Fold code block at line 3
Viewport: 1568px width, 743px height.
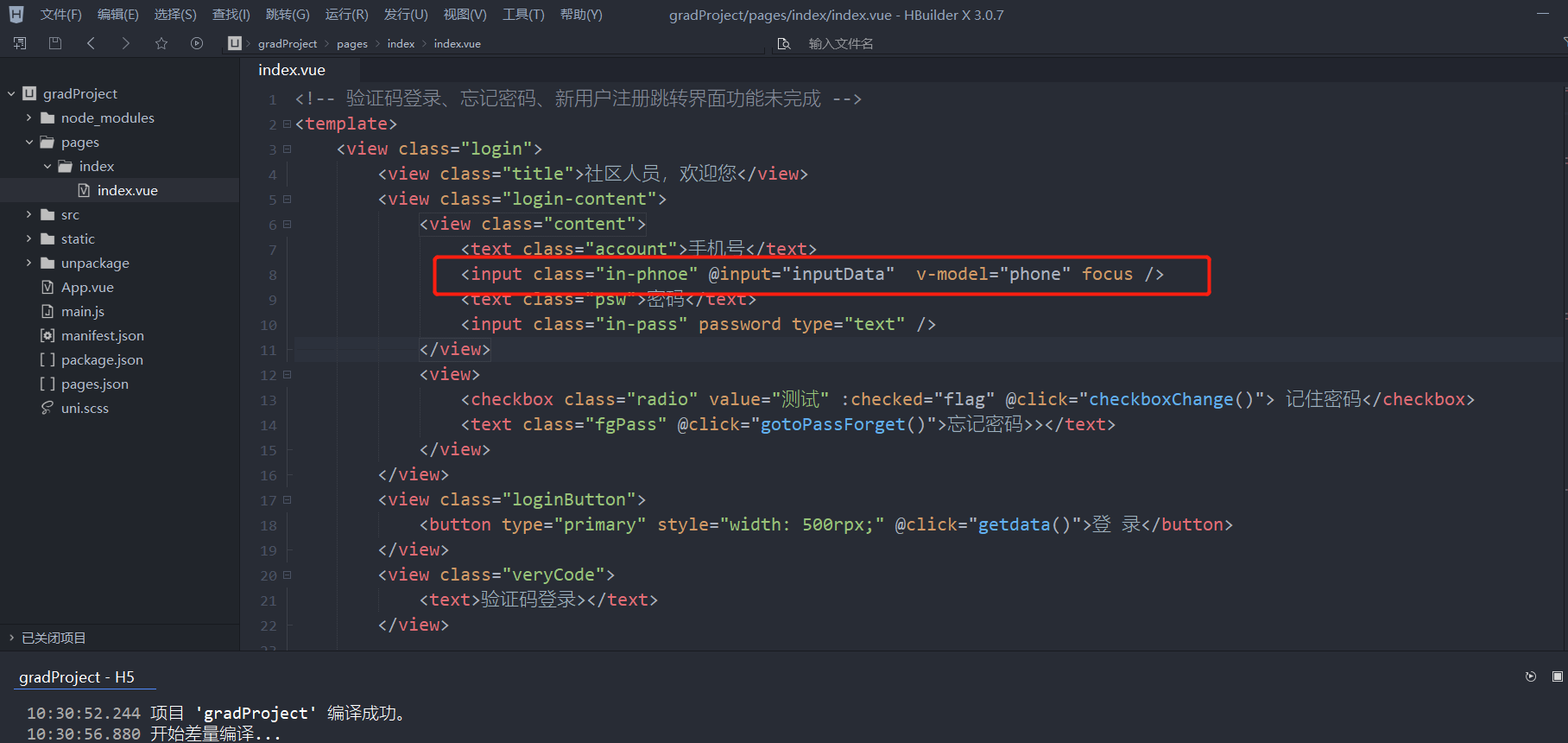pos(287,149)
